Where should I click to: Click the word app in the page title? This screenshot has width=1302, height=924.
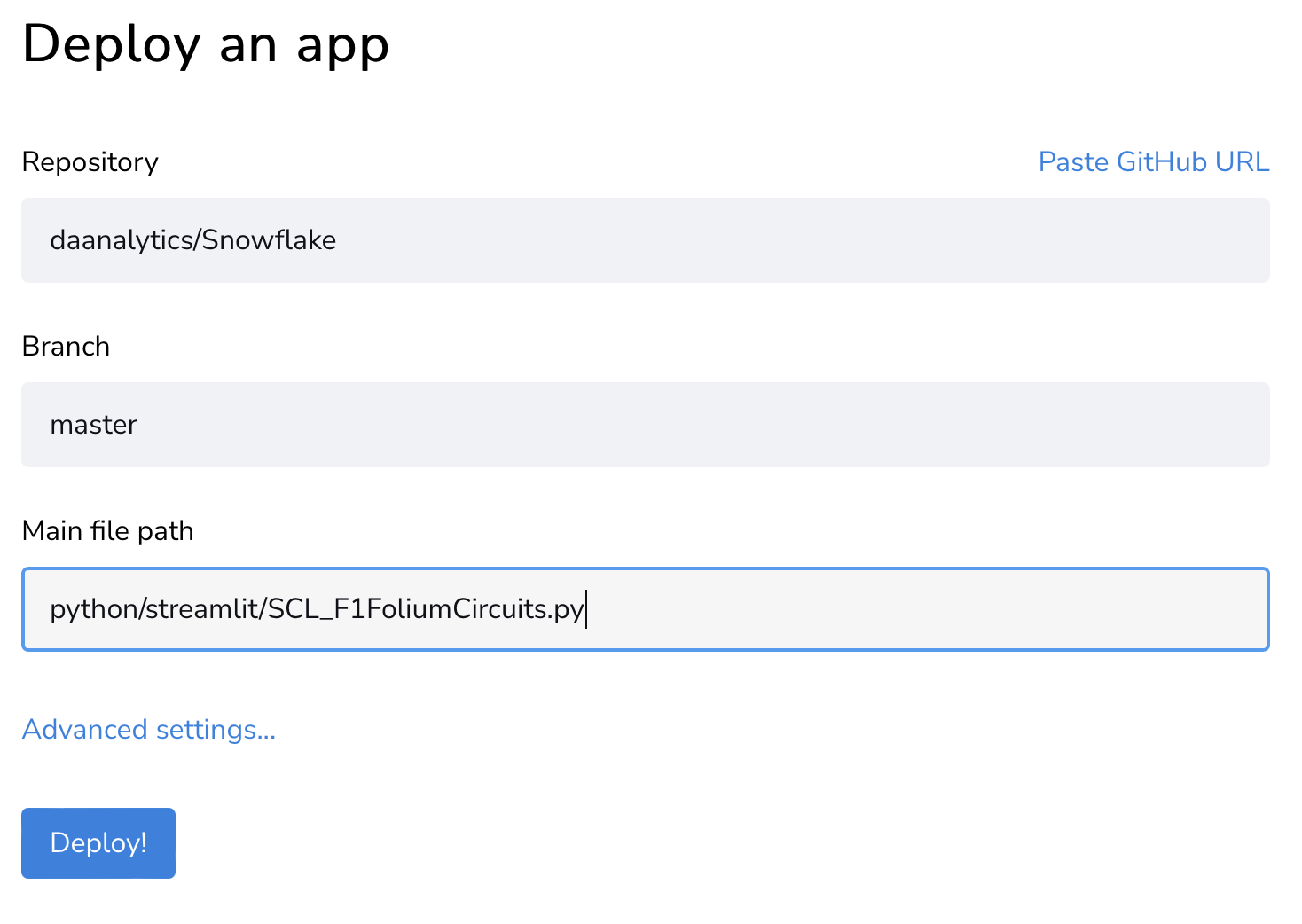(342, 46)
